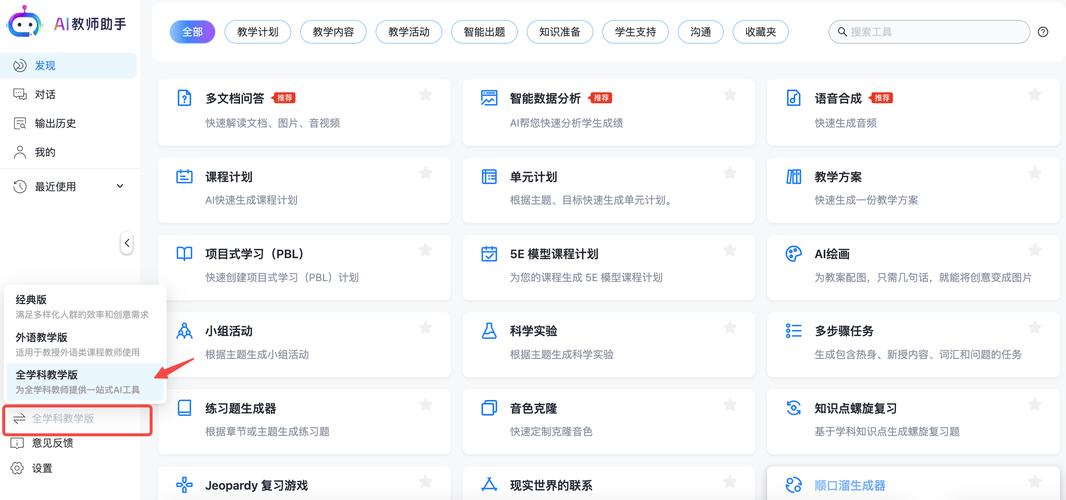Click the 练习题生成器 icon
Image resolution: width=1066 pixels, height=500 pixels.
point(184,408)
